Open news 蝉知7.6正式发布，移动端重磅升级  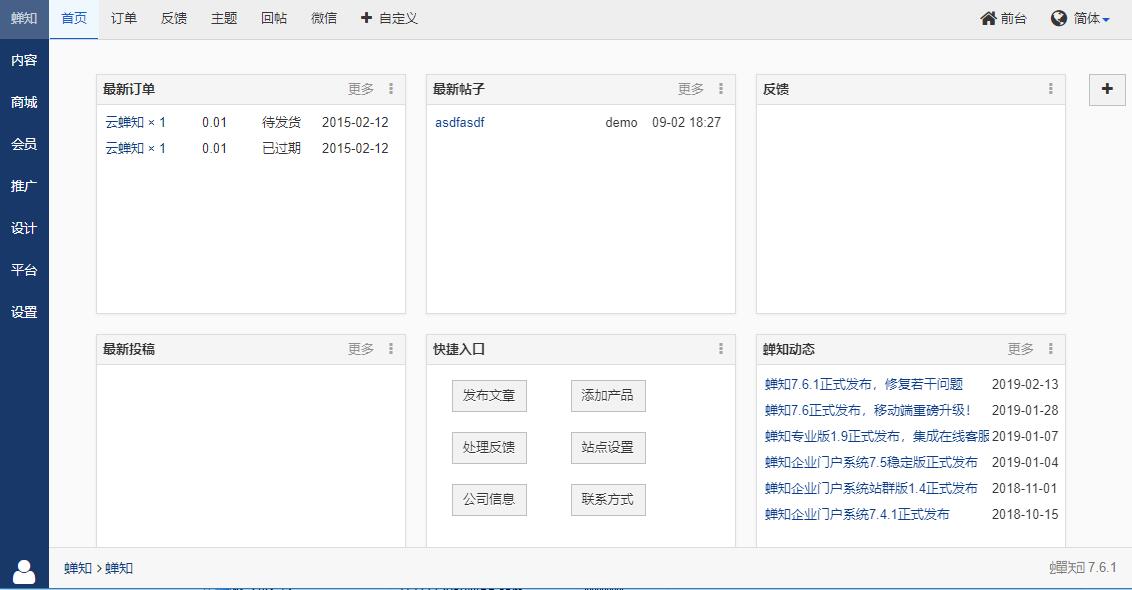(x=868, y=410)
